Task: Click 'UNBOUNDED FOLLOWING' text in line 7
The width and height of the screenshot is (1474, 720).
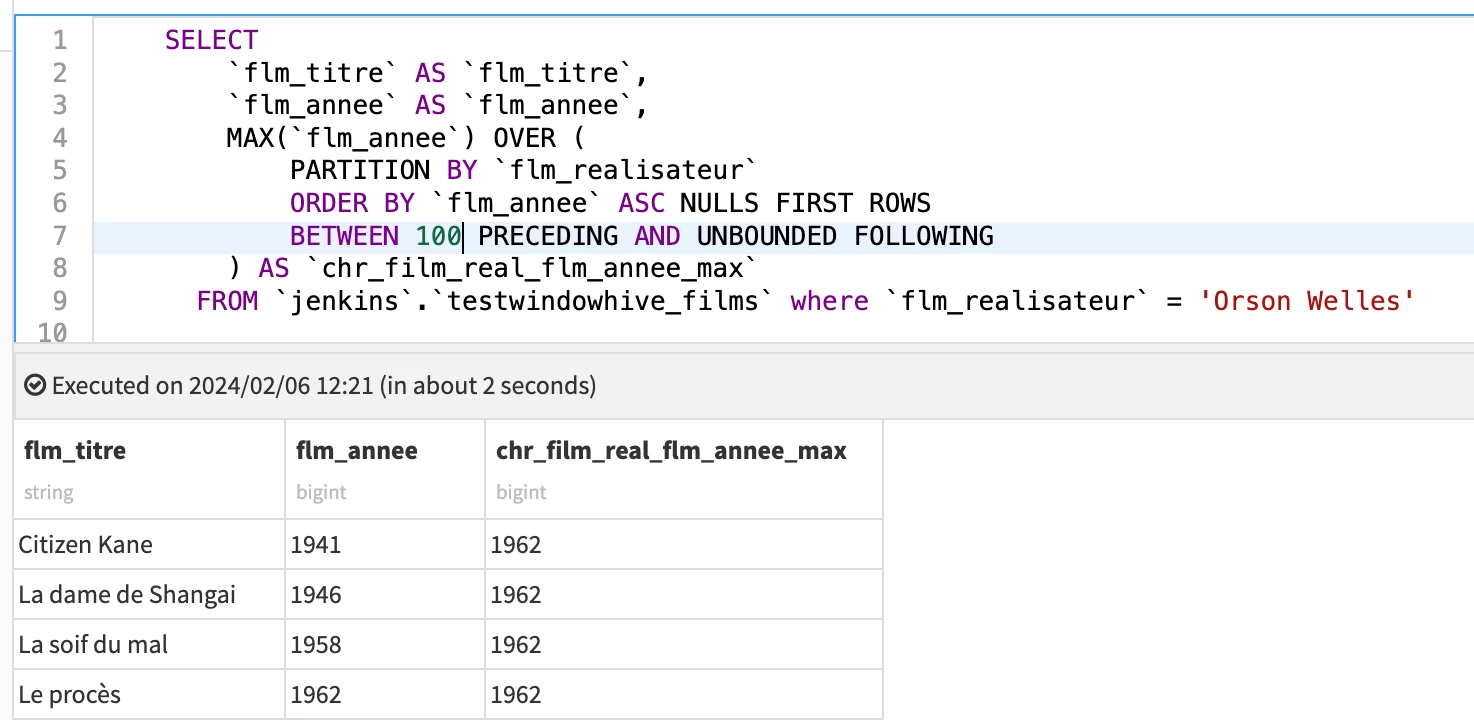Action: click(x=845, y=236)
